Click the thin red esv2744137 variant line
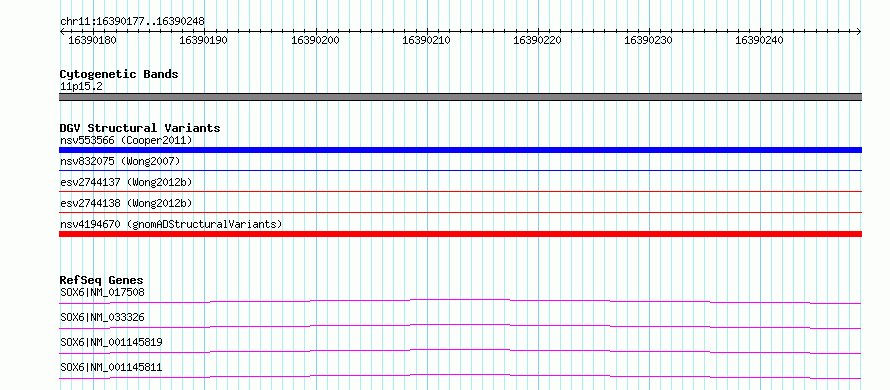 [460, 192]
